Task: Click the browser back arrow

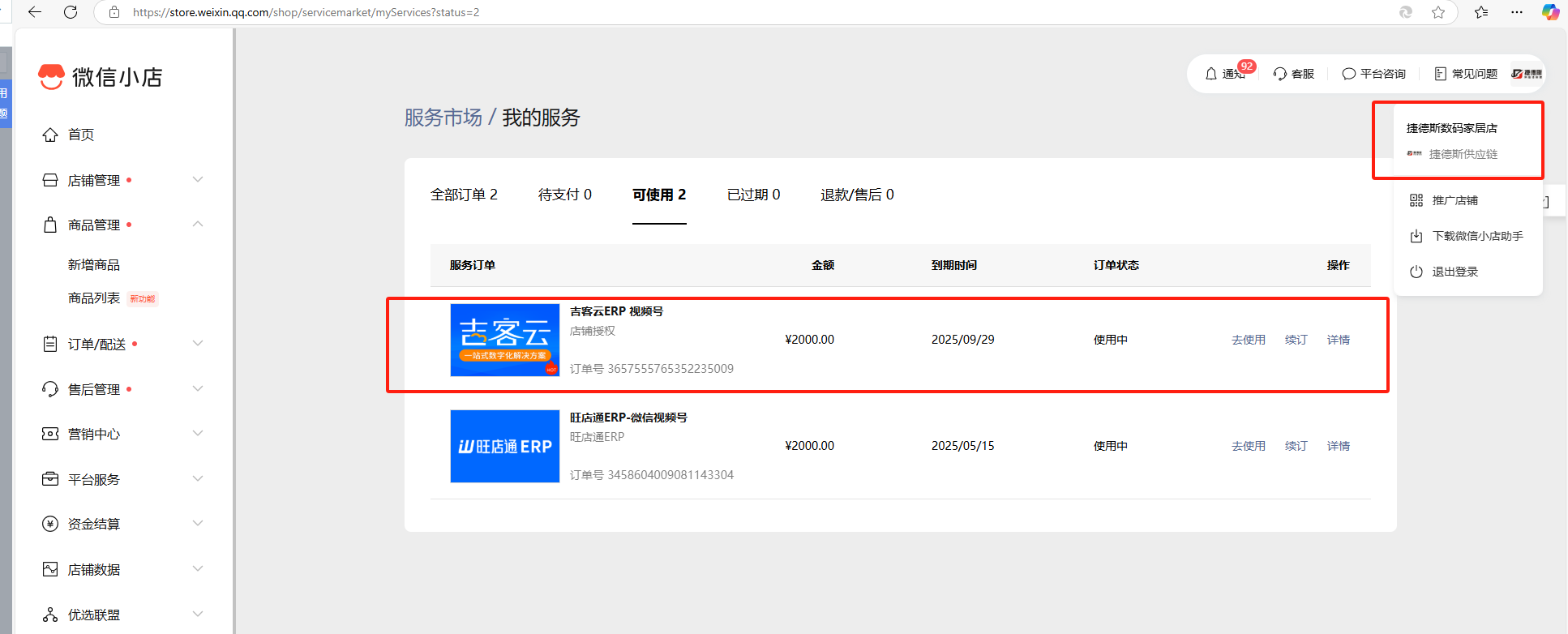Action: pyautogui.click(x=34, y=12)
